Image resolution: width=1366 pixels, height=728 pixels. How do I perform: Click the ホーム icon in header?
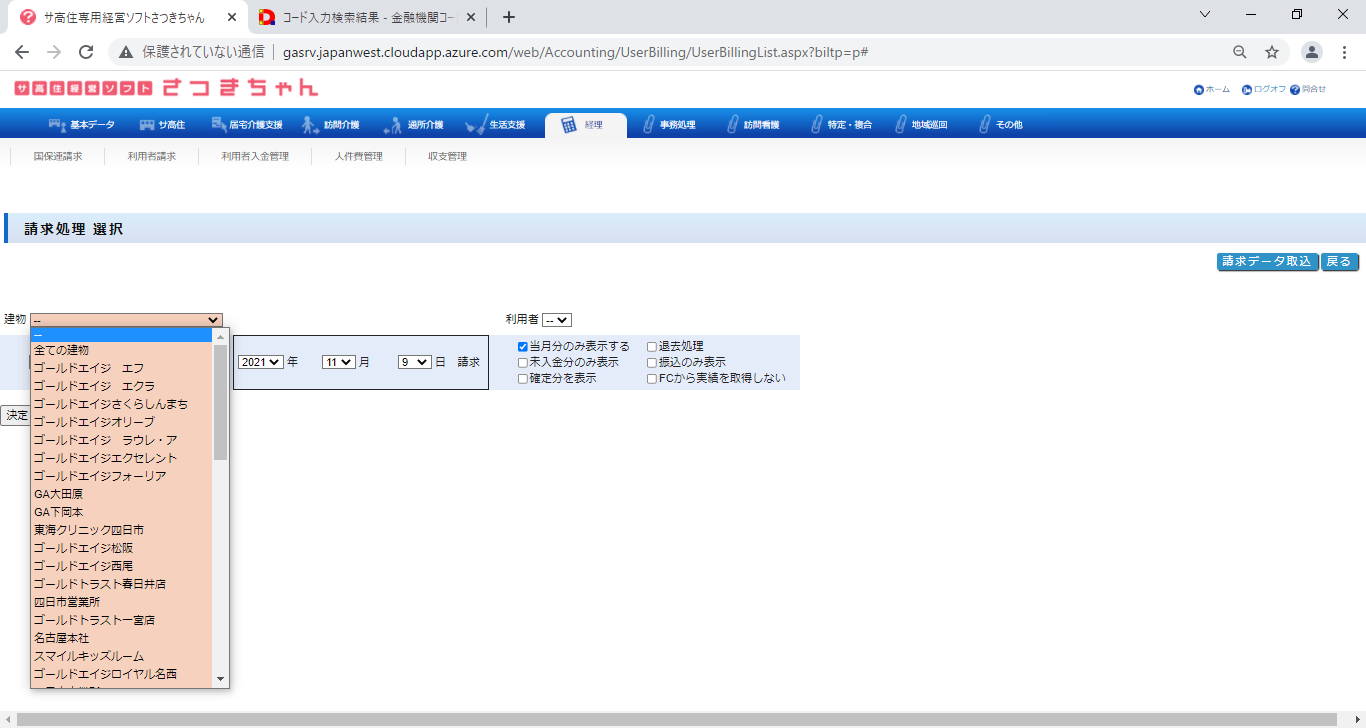[x=1199, y=90]
